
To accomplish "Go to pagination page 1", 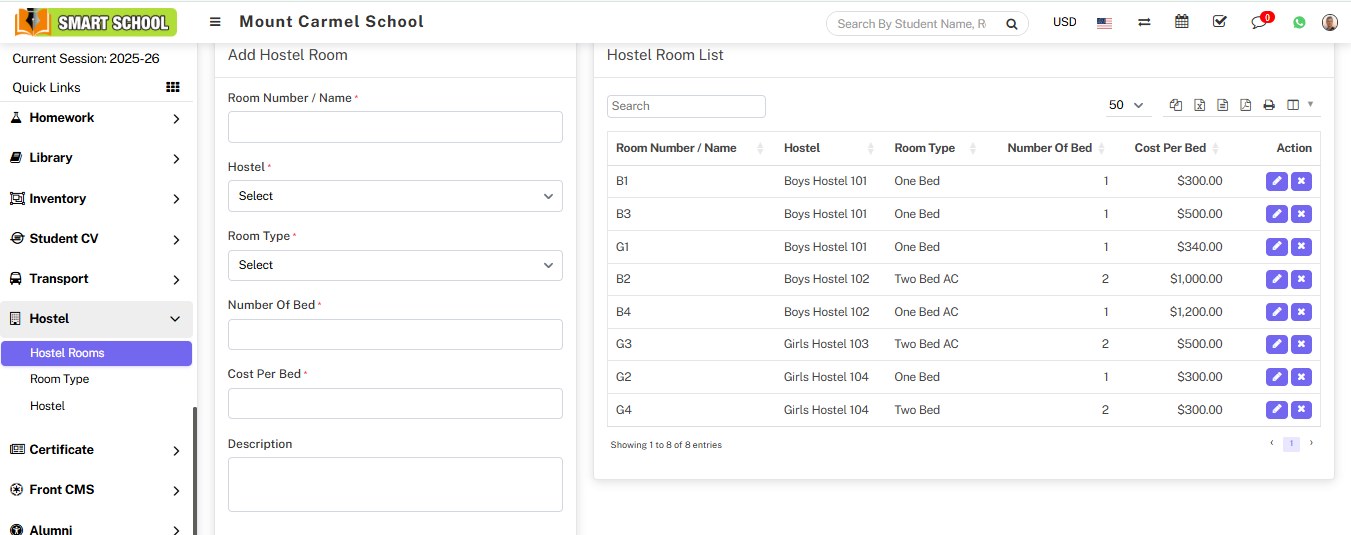I will click(x=1291, y=444).
